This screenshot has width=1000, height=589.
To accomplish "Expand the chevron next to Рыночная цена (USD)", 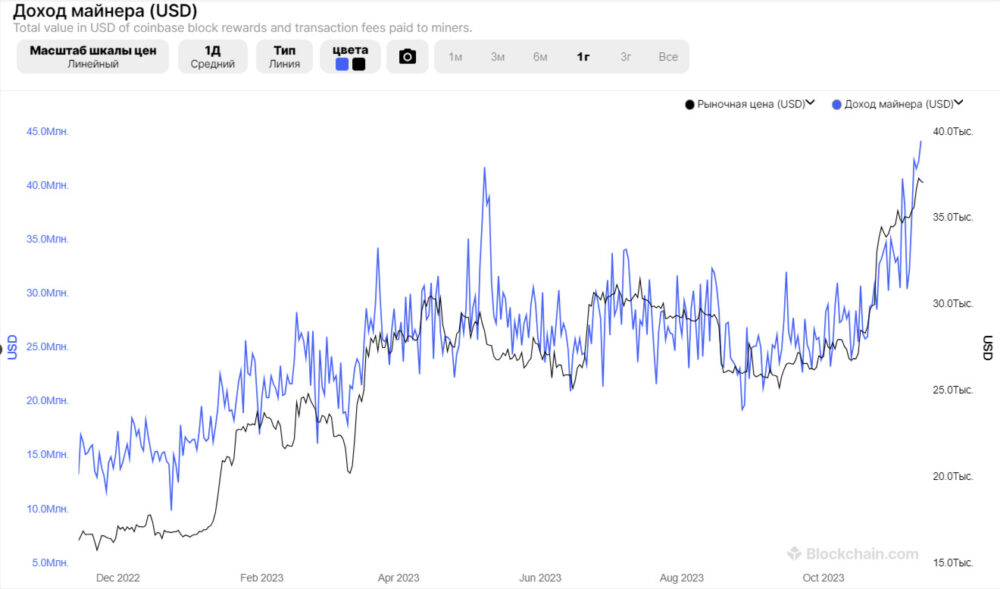I will 811,103.
